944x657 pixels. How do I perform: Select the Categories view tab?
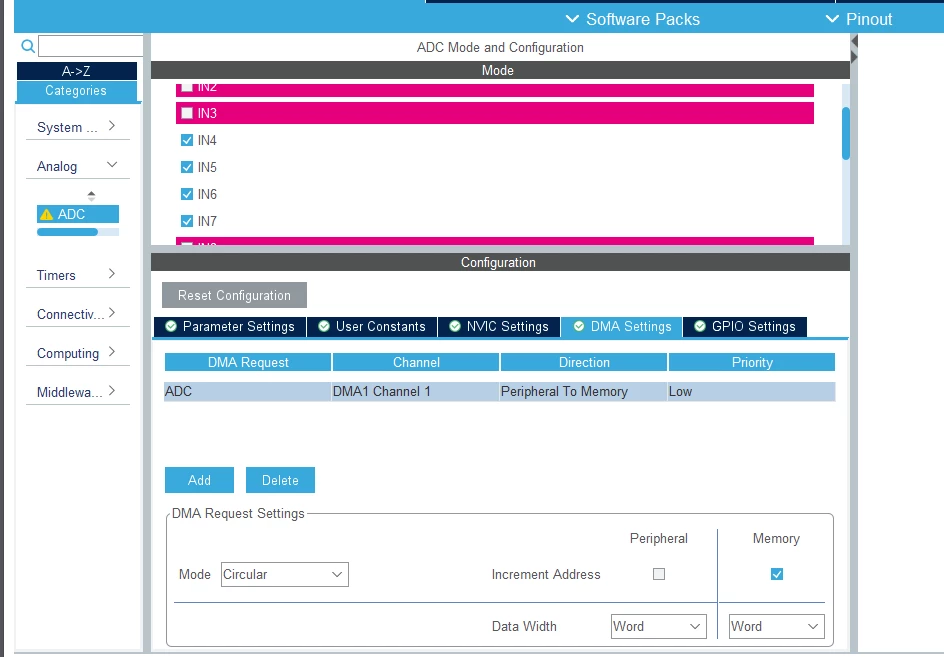[x=76, y=91]
